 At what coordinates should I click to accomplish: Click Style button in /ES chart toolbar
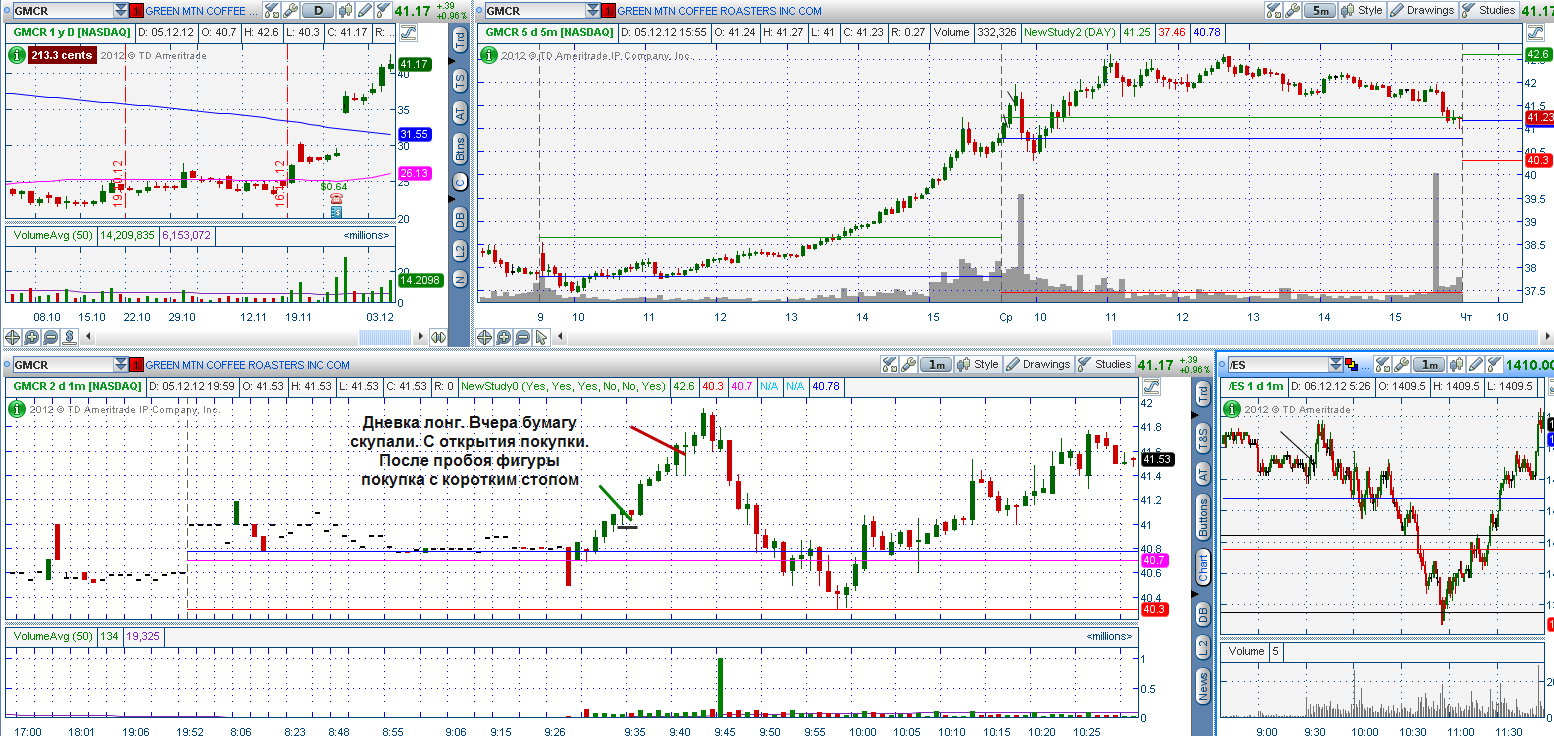[1456, 364]
